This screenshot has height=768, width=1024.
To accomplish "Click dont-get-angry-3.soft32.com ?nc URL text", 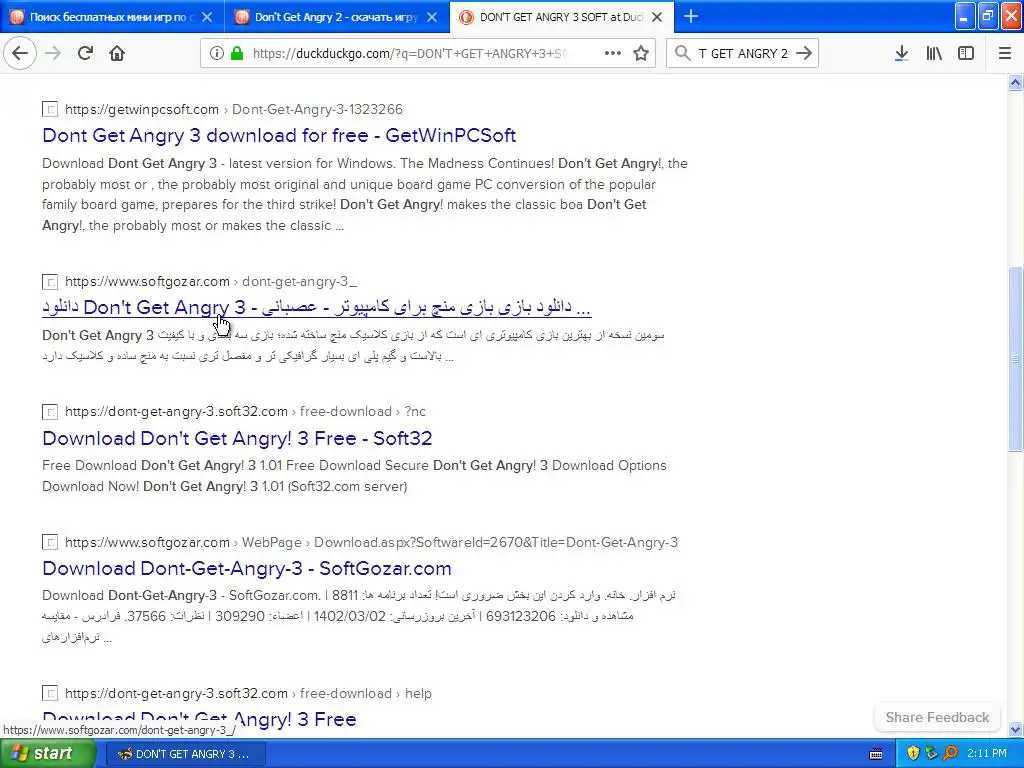I will click(246, 411).
